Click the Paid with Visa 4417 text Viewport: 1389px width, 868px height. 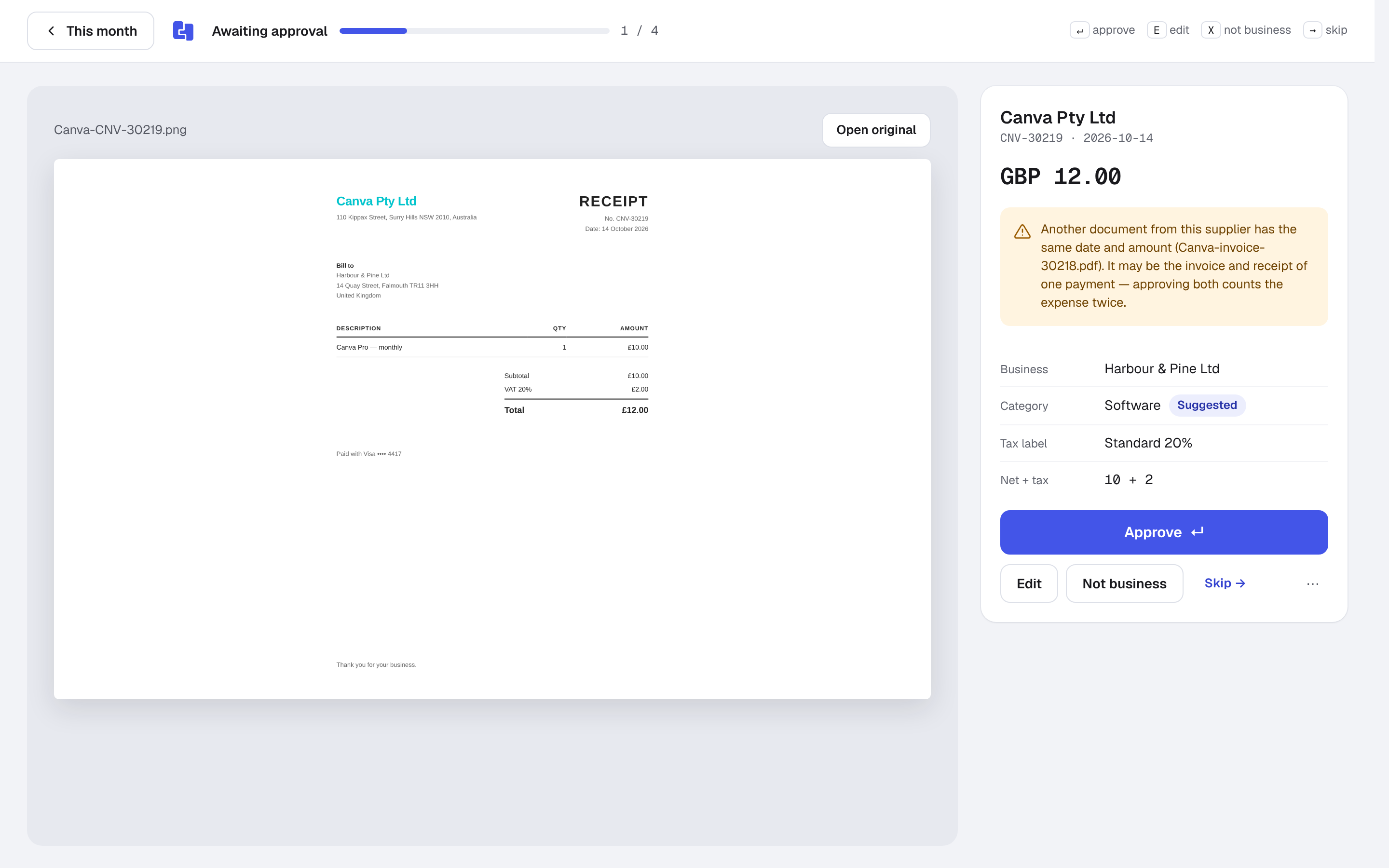coord(368,453)
